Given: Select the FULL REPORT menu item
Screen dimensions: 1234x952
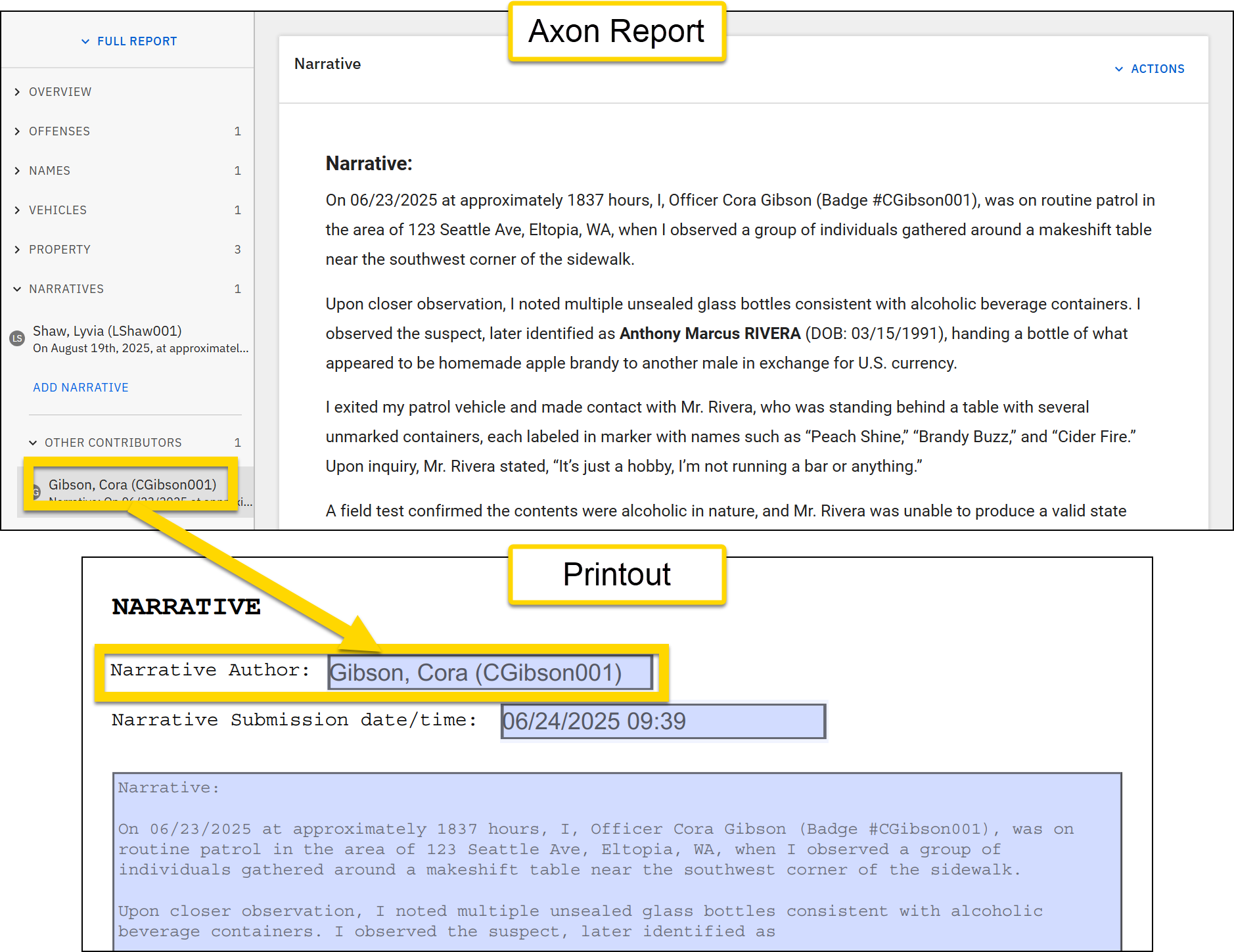Looking at the screenshot, I should coord(137,41).
